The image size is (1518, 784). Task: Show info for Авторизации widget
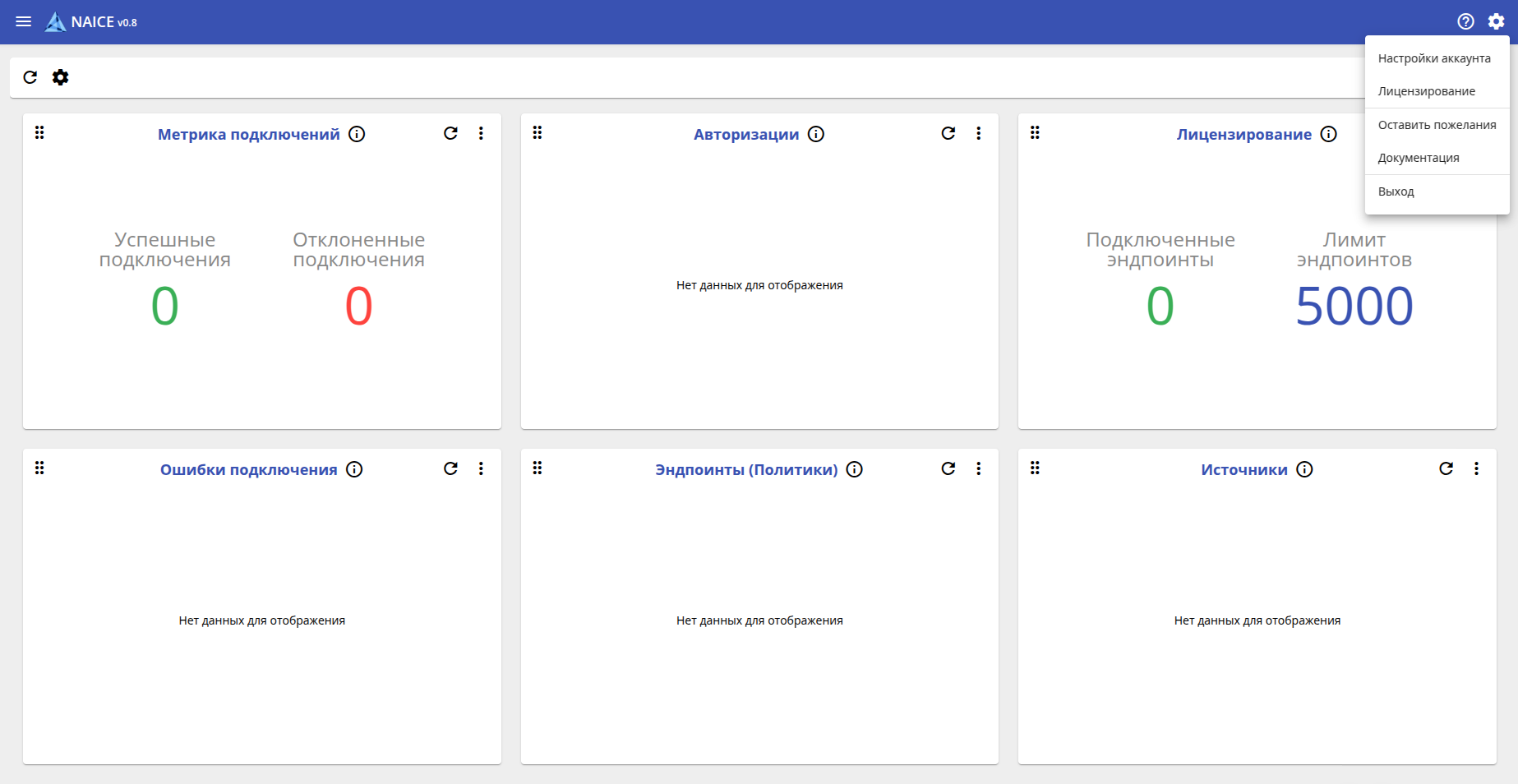coord(815,134)
